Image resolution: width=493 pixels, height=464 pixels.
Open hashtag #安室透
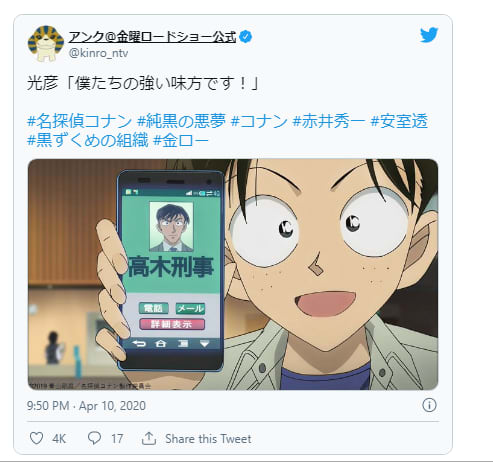point(399,121)
